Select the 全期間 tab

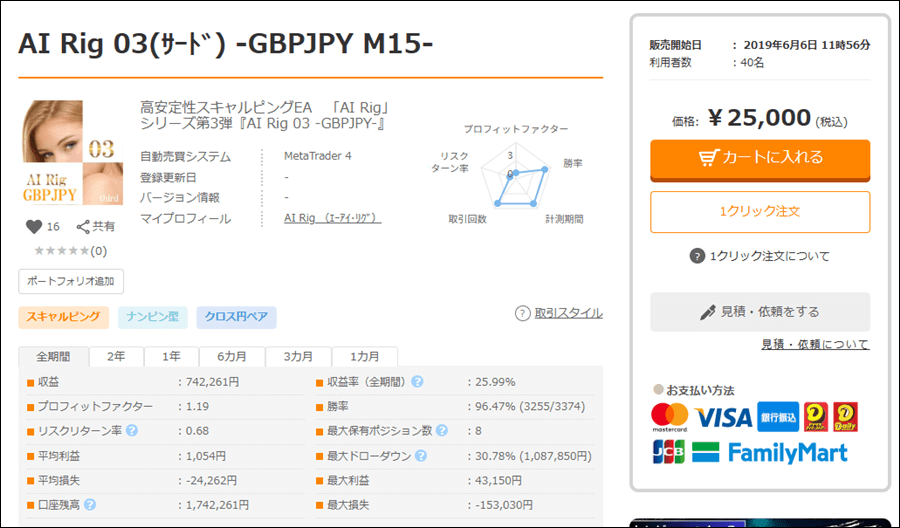point(54,357)
